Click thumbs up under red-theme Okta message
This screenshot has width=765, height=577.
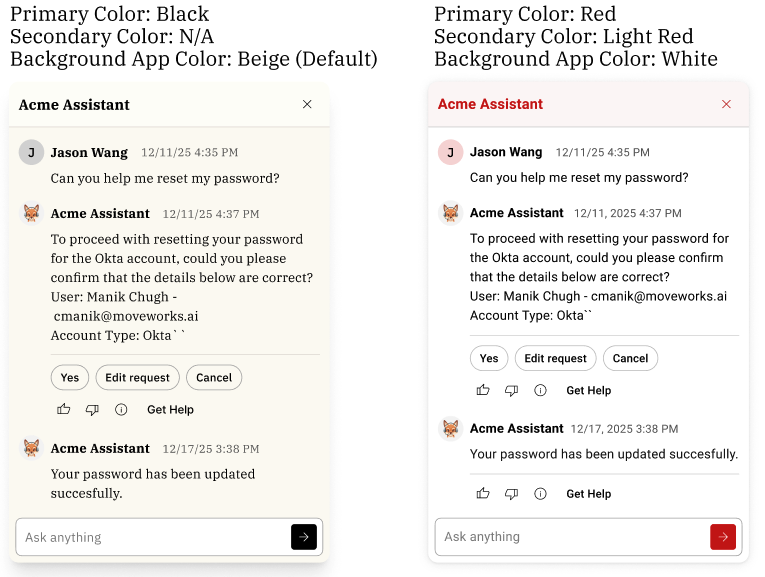(483, 390)
